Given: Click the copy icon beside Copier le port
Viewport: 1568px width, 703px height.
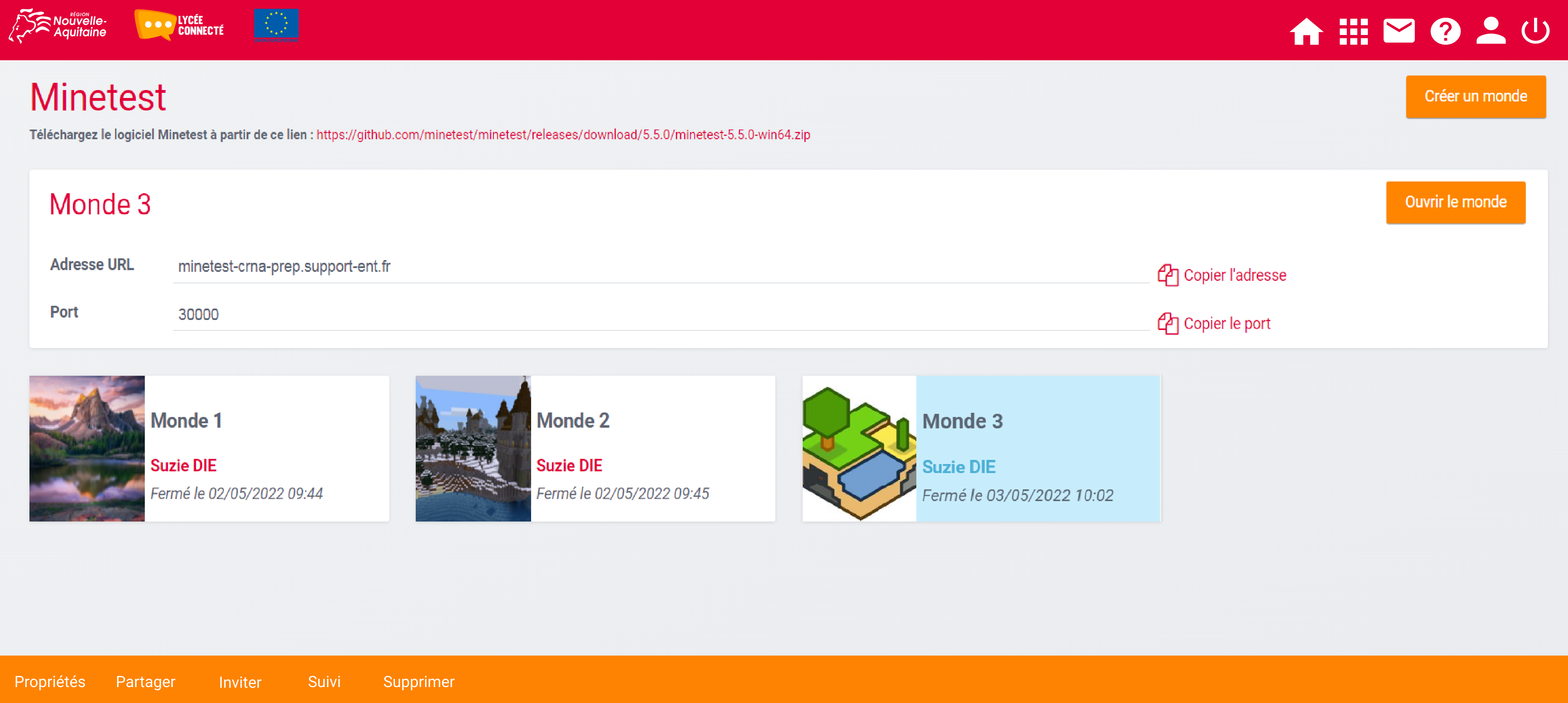Looking at the screenshot, I should point(1168,323).
